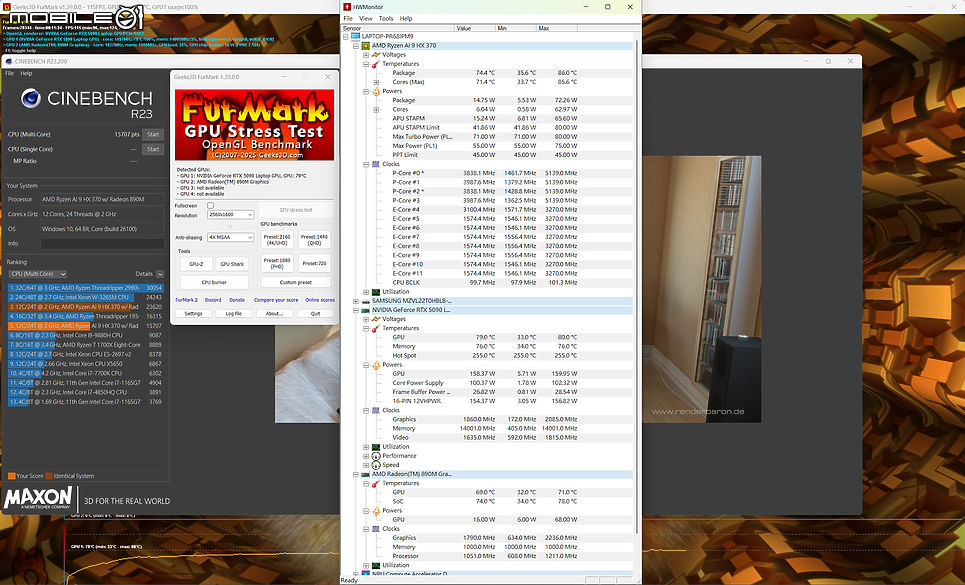The height and width of the screenshot is (585, 965).
Task: Click the Performance gauge icon in HWMonitor
Action: [375, 456]
